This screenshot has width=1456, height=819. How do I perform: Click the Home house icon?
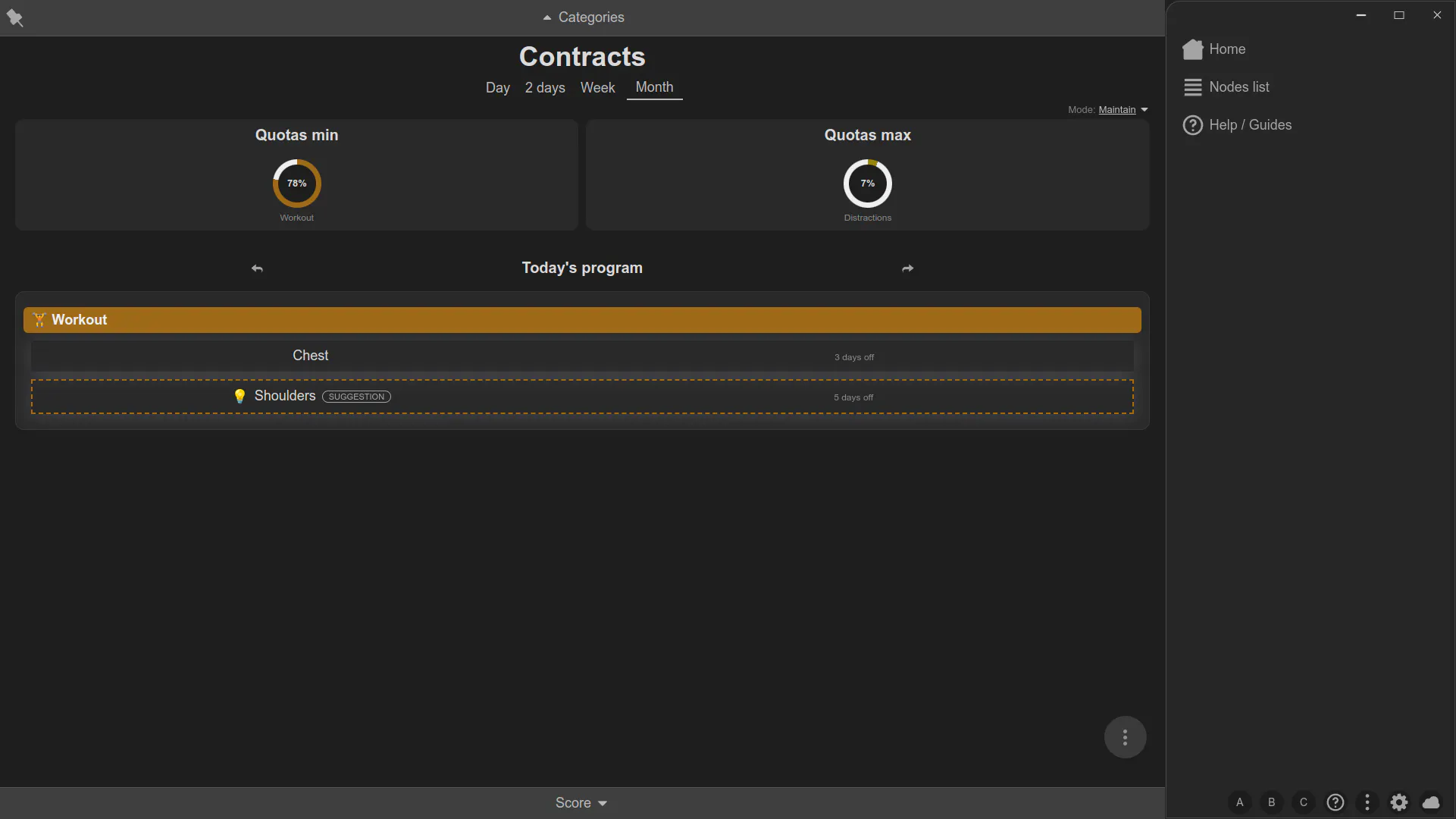(1193, 49)
